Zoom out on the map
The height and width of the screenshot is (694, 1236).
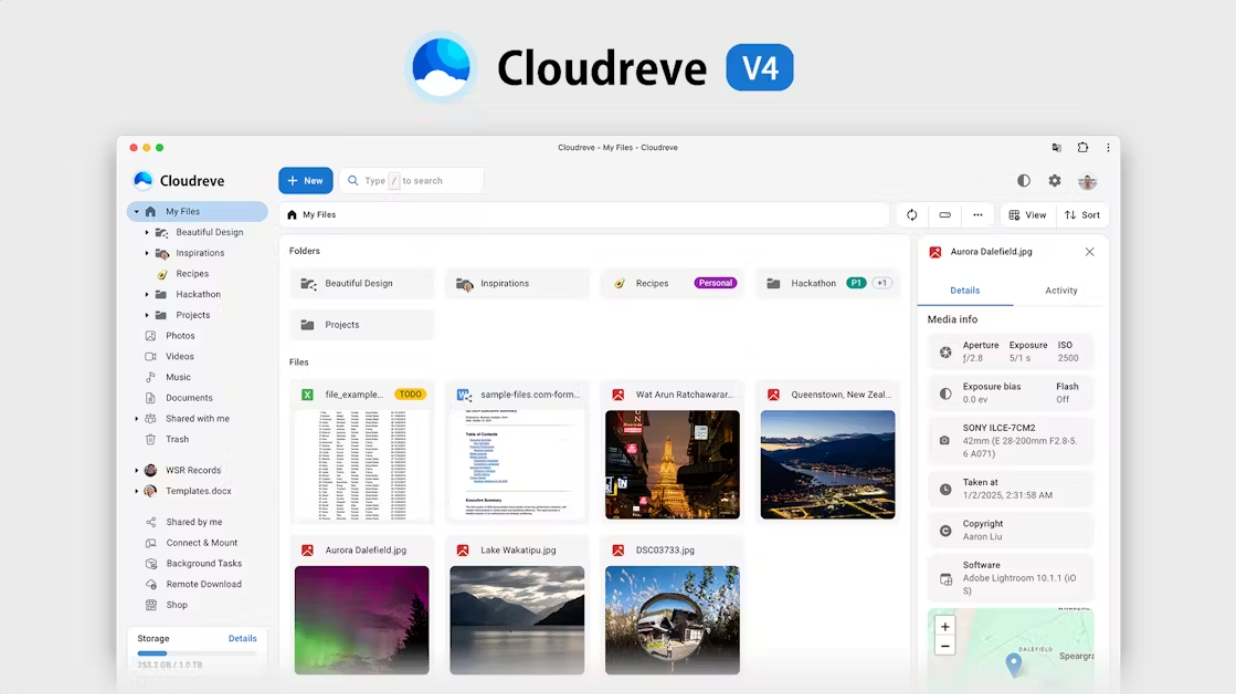(945, 646)
